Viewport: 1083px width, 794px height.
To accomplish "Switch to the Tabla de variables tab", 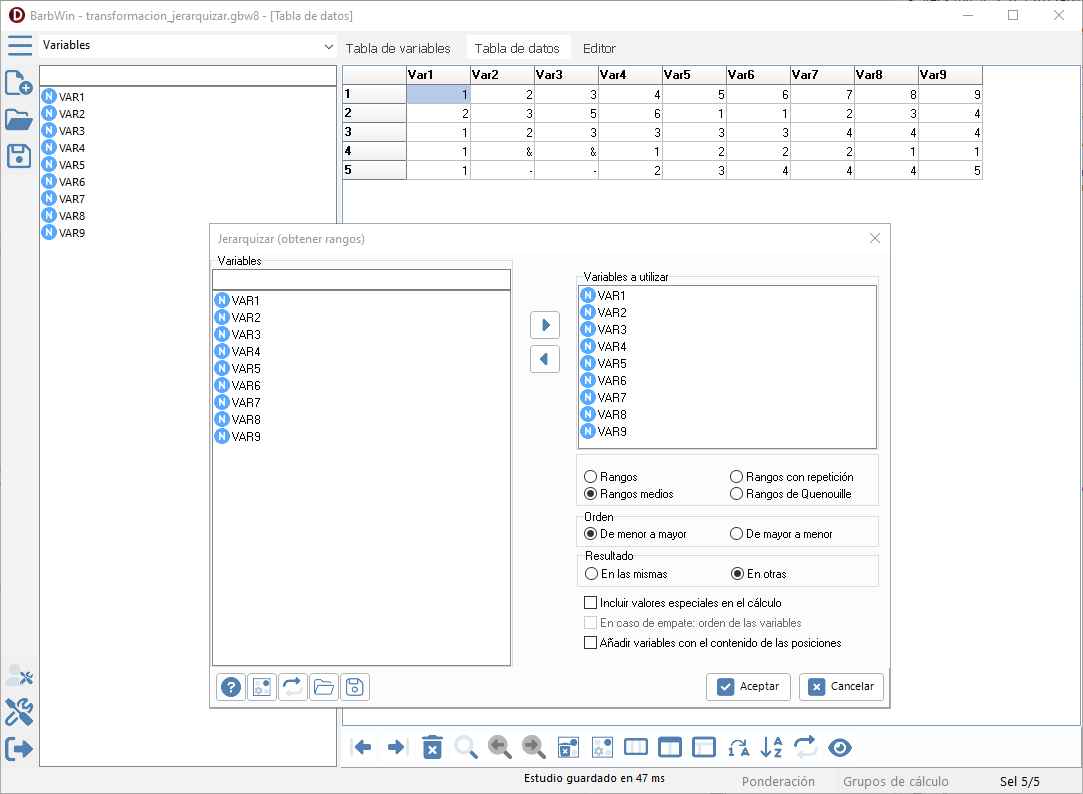I will point(398,48).
